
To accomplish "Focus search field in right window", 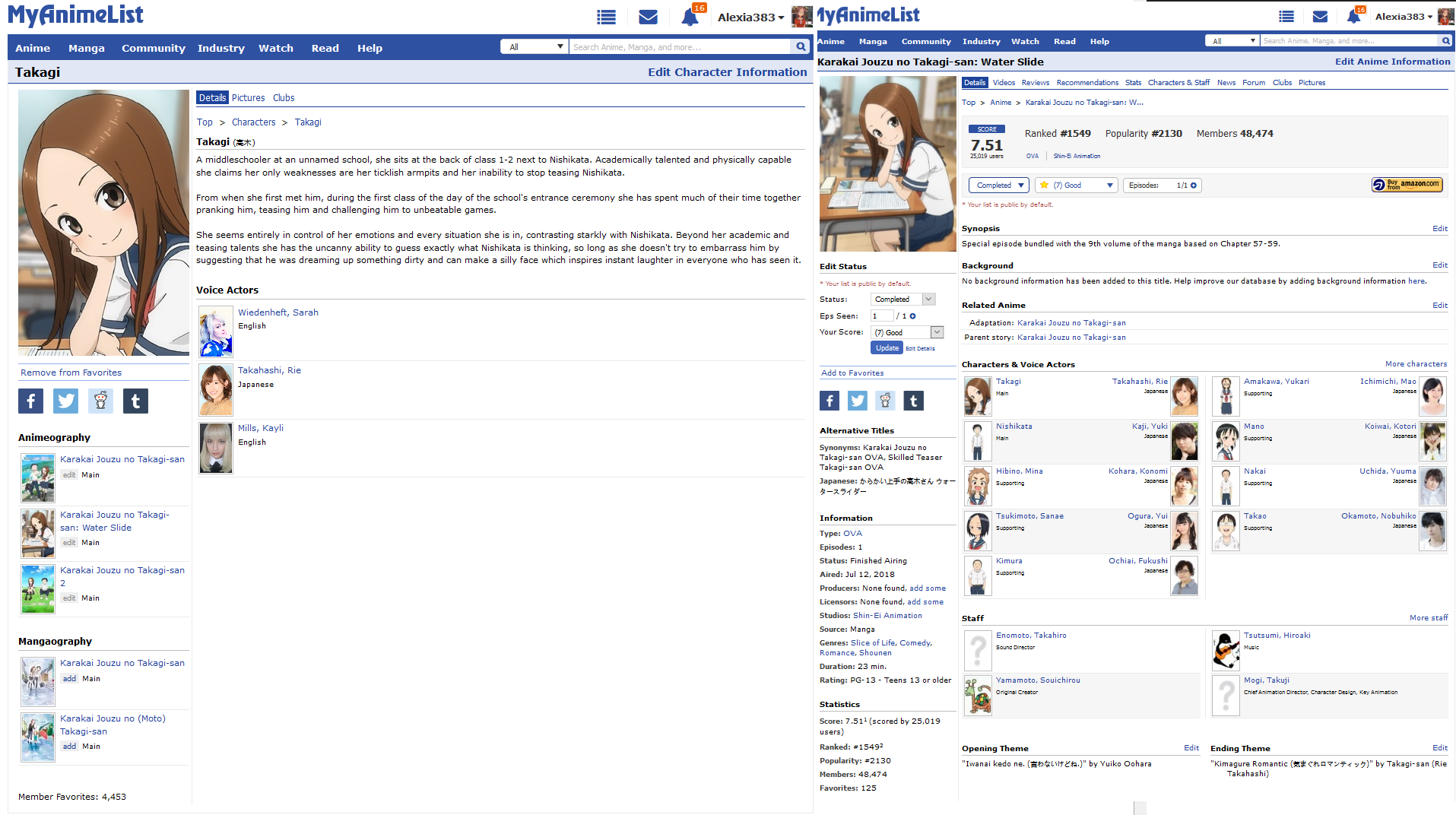I will (x=1350, y=40).
